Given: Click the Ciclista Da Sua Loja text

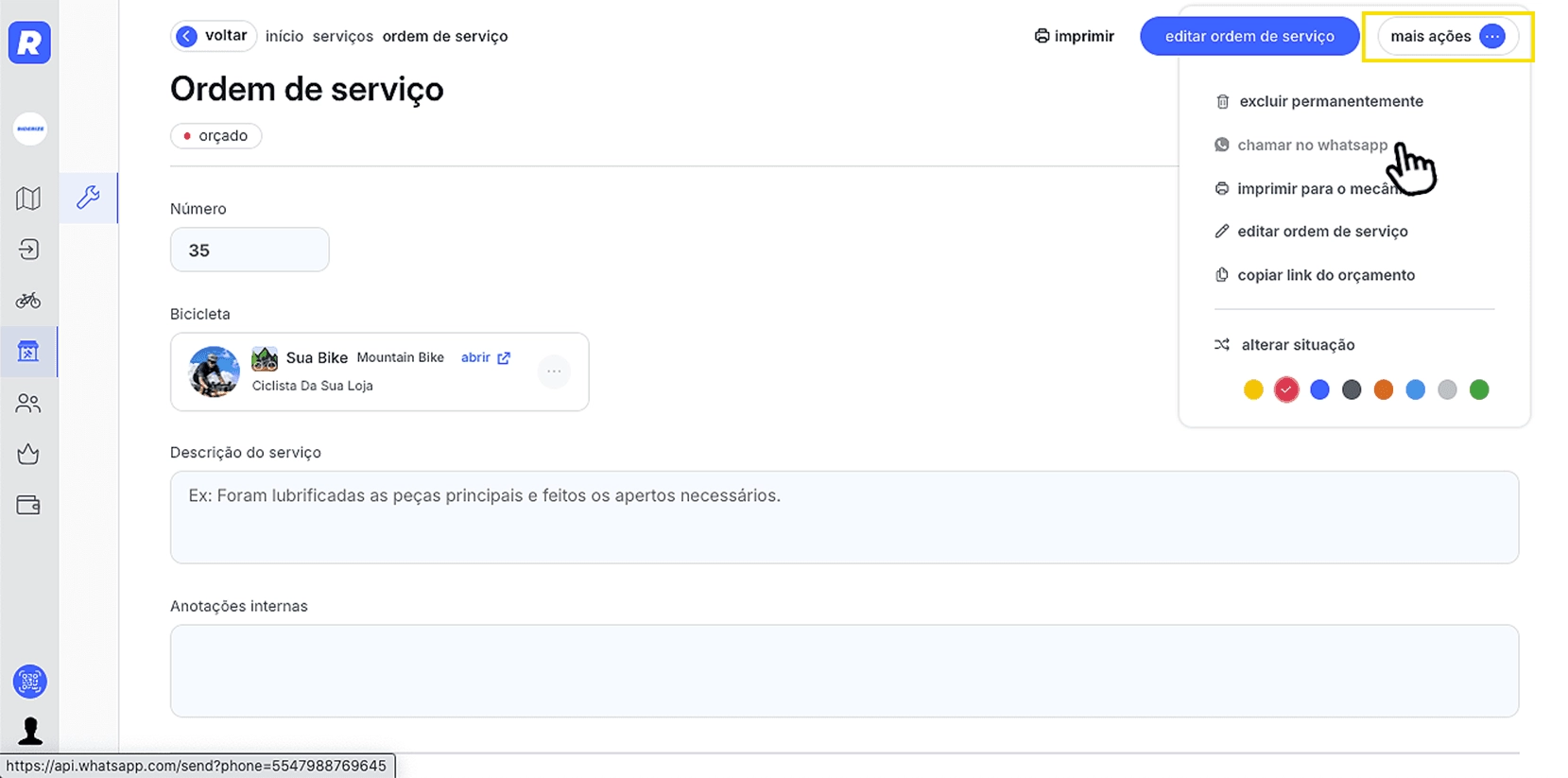Looking at the screenshot, I should [x=313, y=386].
